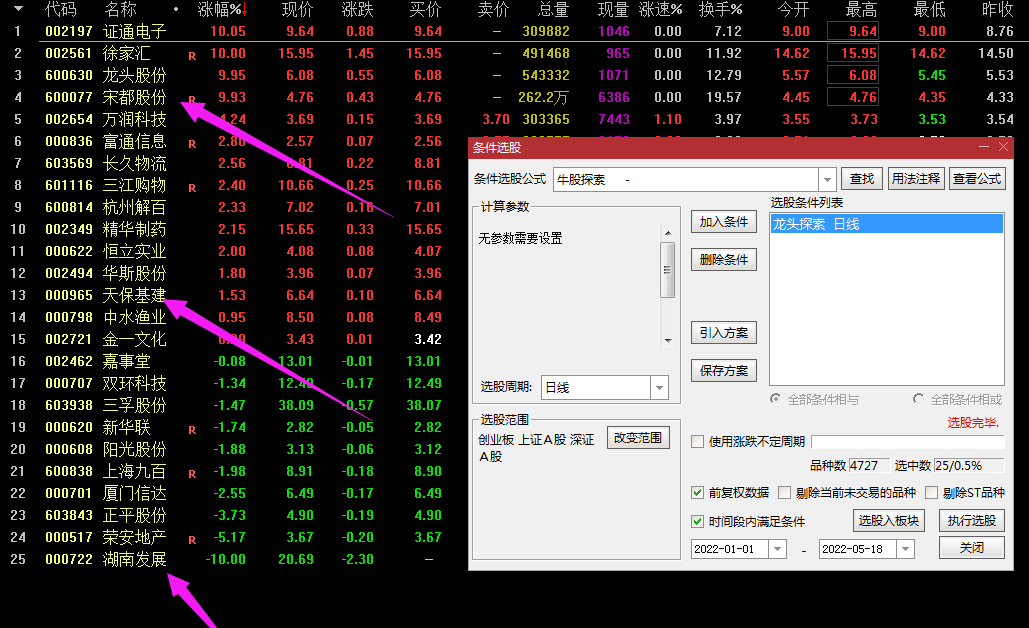Image resolution: width=1029 pixels, height=628 pixels.
Task: Tick the 使用涨跌不定周期 checkbox
Action: 698,442
